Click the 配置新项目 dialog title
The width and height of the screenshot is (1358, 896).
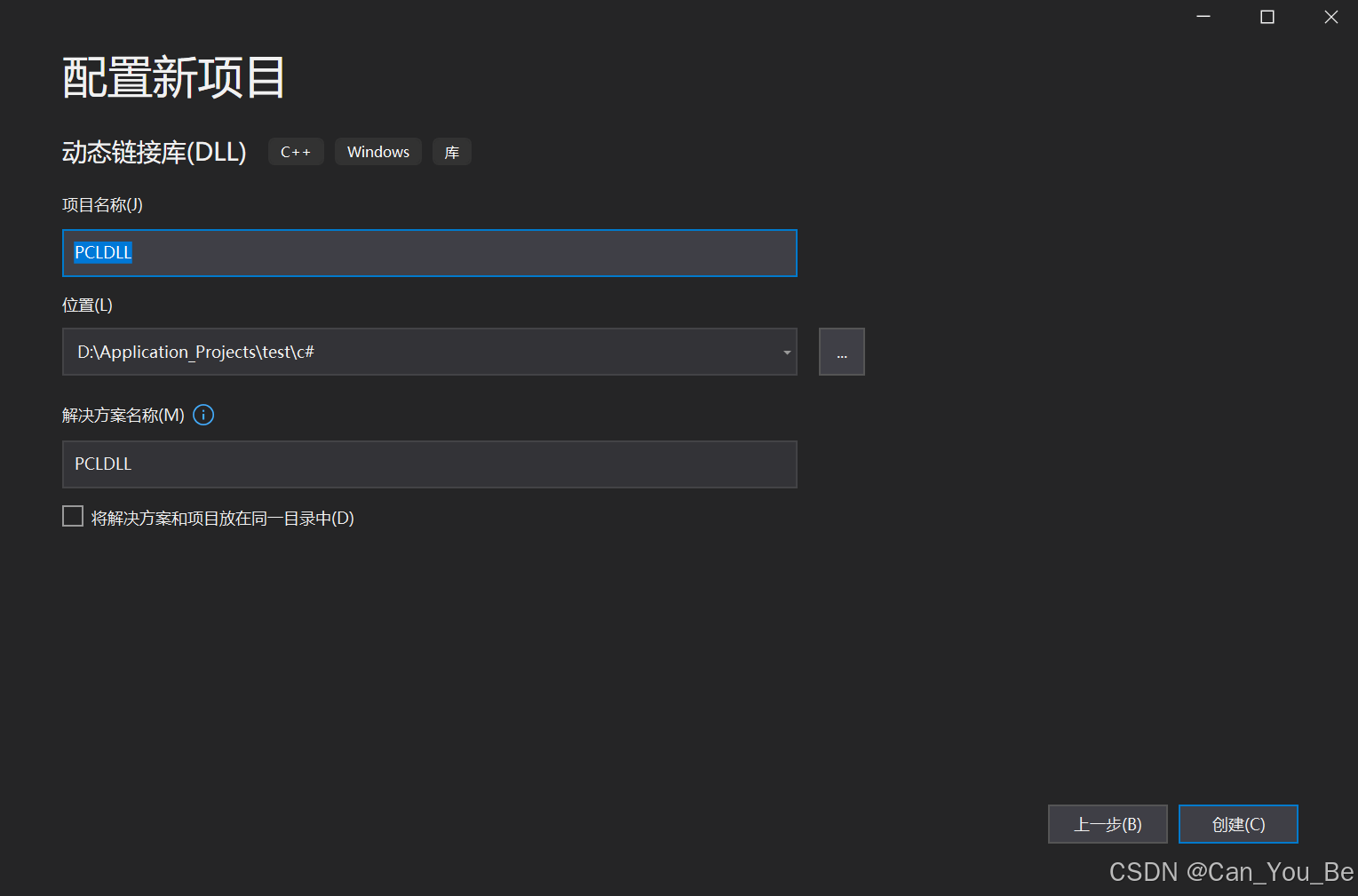click(173, 78)
